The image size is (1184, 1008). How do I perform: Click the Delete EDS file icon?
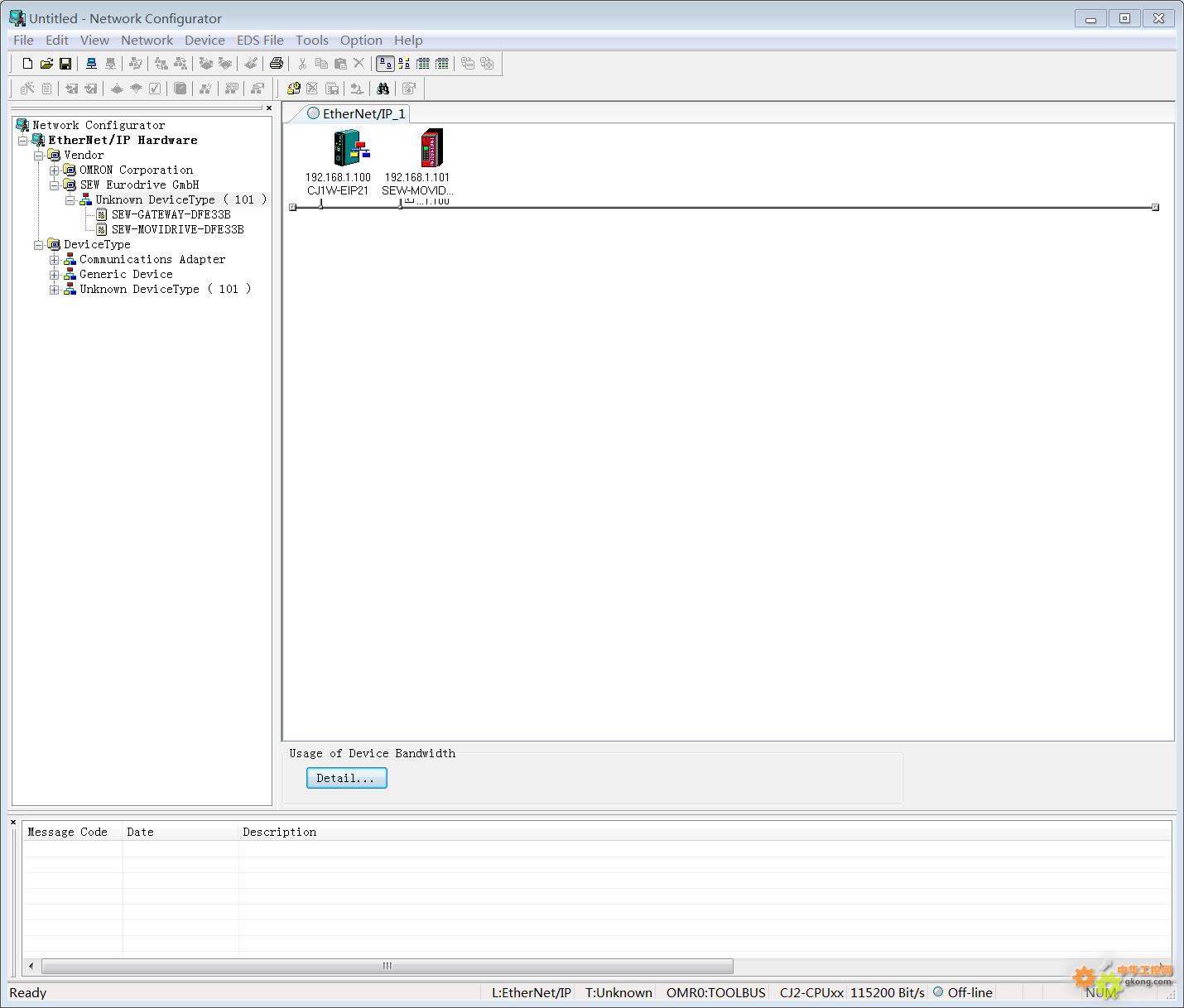point(312,89)
